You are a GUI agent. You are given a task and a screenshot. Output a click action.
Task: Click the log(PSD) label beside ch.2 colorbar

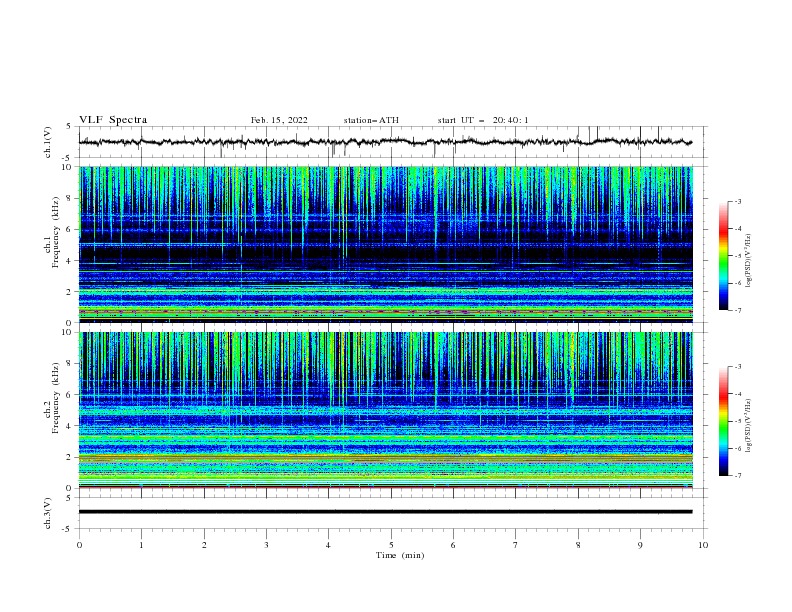[x=749, y=426]
